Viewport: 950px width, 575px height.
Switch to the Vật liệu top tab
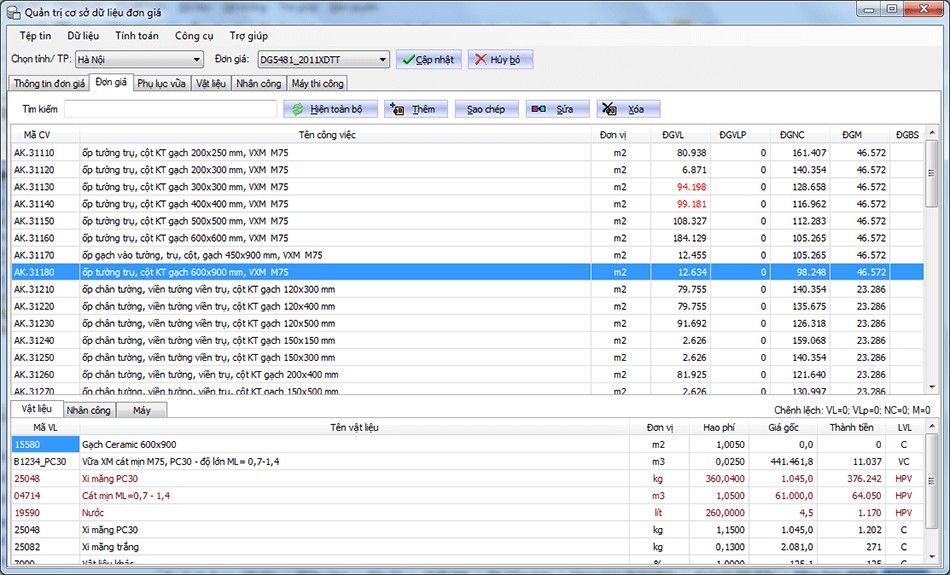coord(210,84)
